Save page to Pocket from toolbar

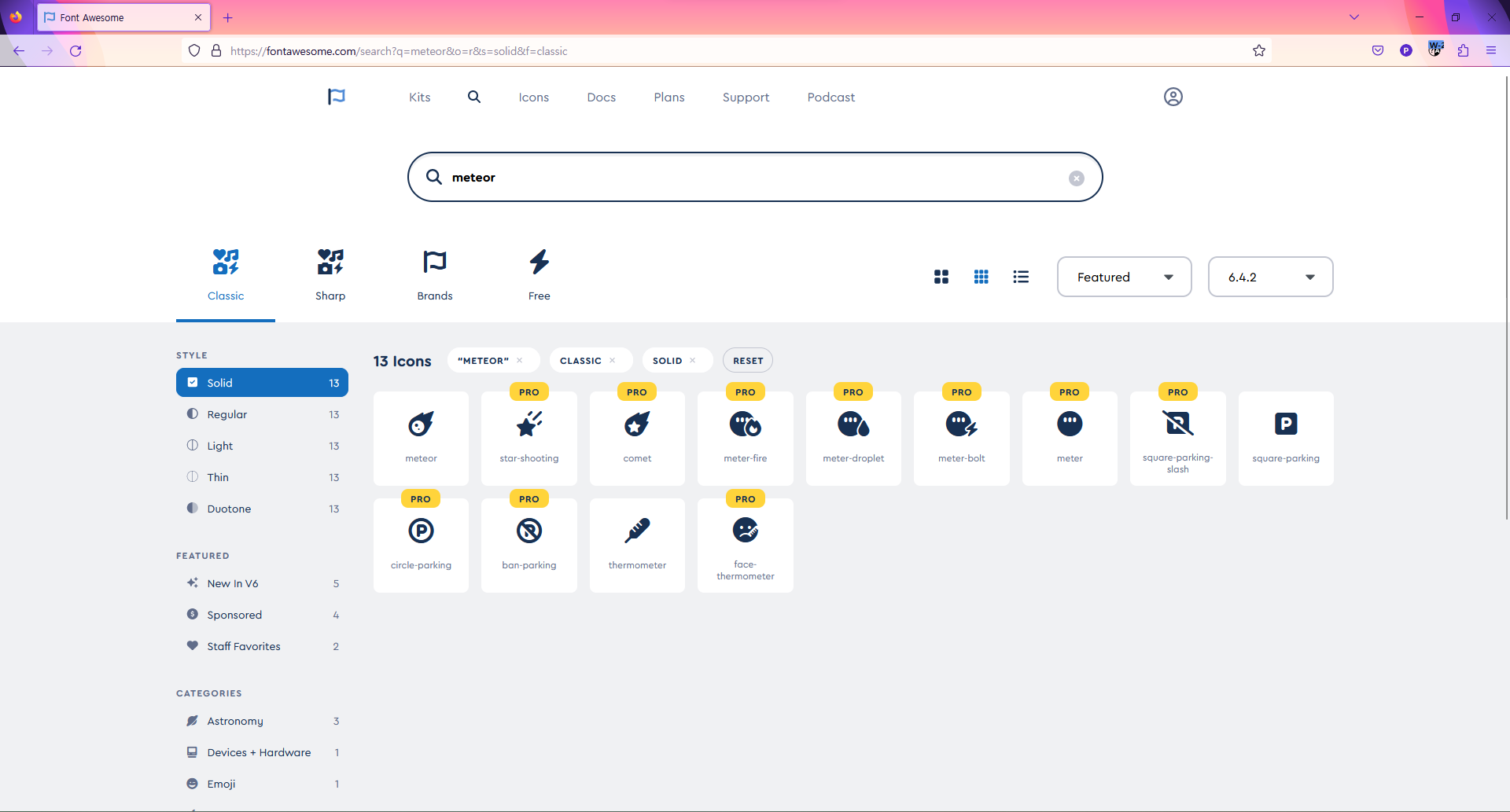(x=1378, y=51)
